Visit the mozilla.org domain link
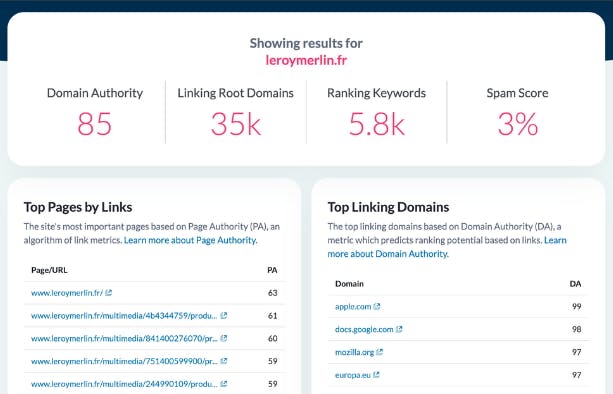Viewport: 613px width, 394px height. pos(354,352)
